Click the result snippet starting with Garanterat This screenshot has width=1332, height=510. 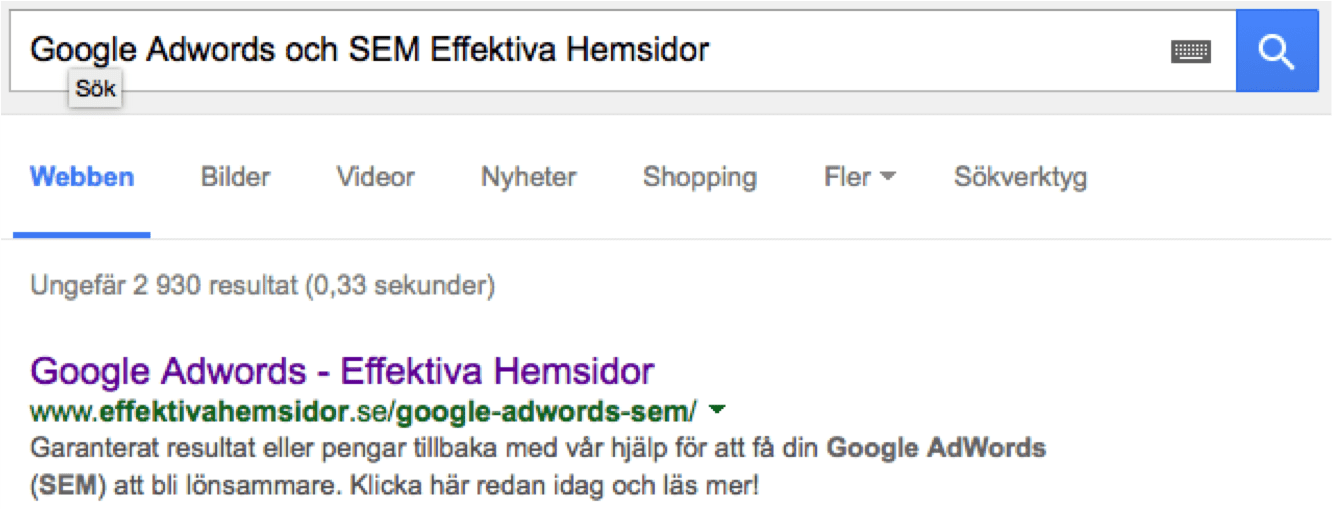(400, 447)
